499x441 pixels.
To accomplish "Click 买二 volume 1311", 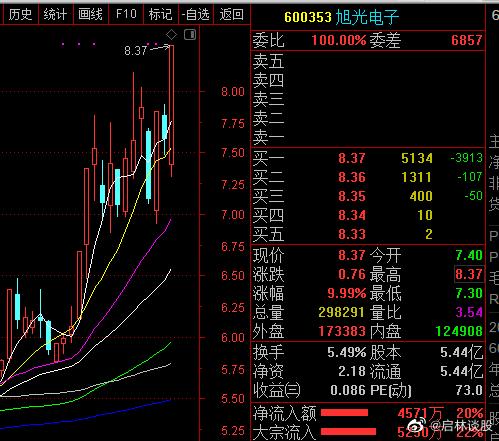I will (417, 177).
